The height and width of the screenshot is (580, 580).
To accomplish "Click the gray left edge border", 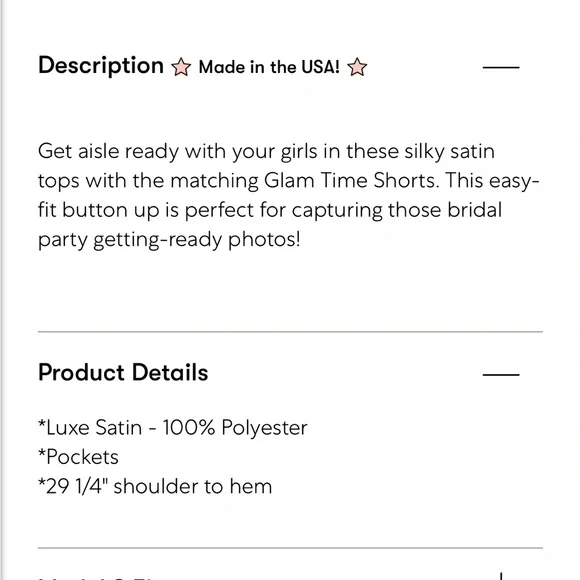I will pyautogui.click(x=2, y=290).
